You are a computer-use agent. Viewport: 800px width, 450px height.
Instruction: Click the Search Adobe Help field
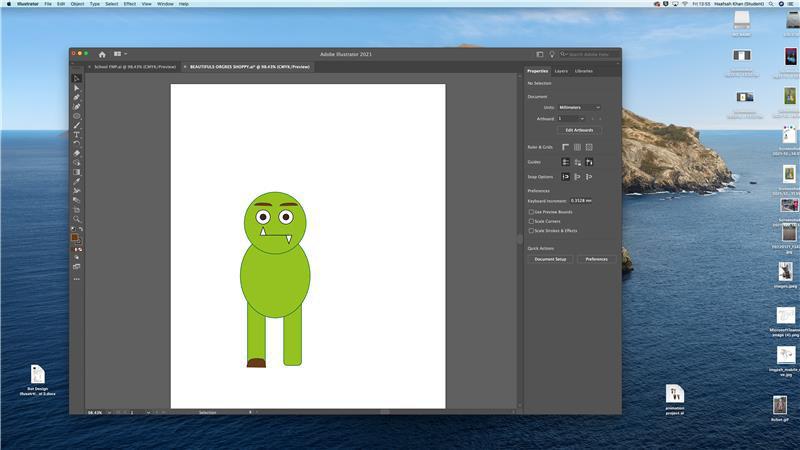point(588,54)
